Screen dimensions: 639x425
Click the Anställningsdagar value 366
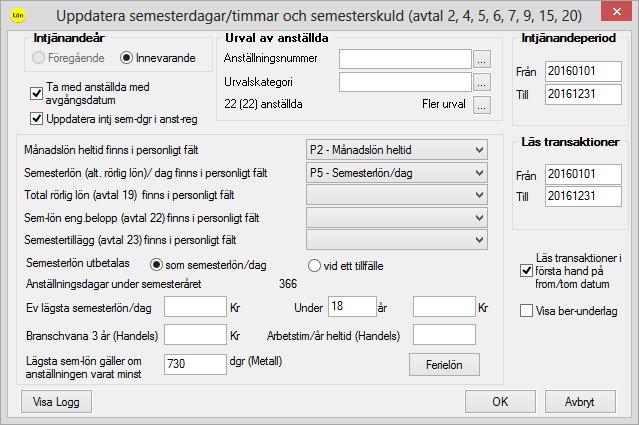288,284
